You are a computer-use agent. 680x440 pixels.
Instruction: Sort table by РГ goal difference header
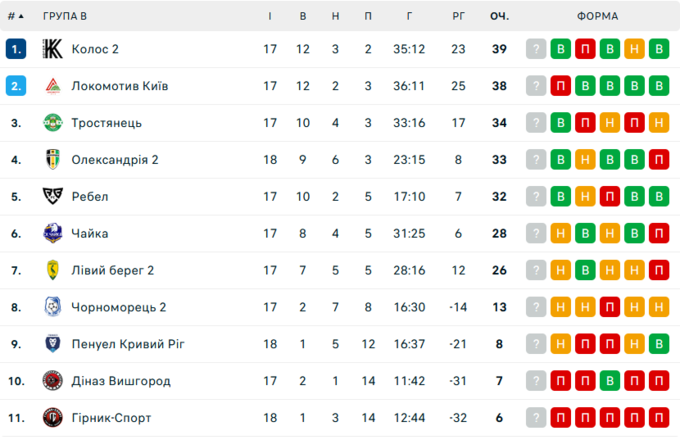pos(459,16)
